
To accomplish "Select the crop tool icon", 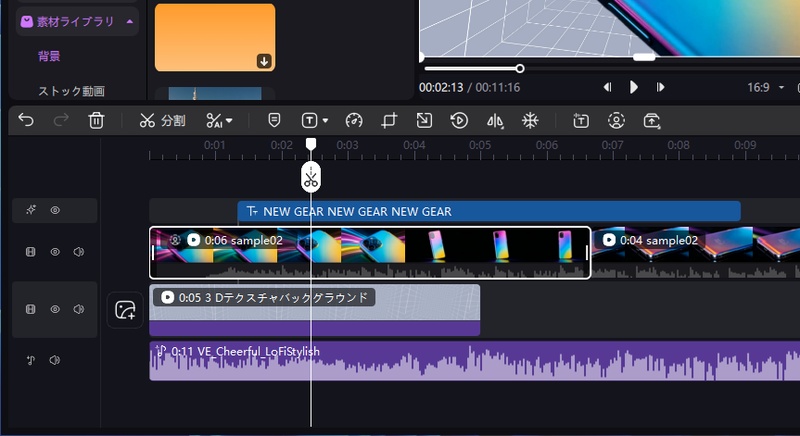I will 389,121.
